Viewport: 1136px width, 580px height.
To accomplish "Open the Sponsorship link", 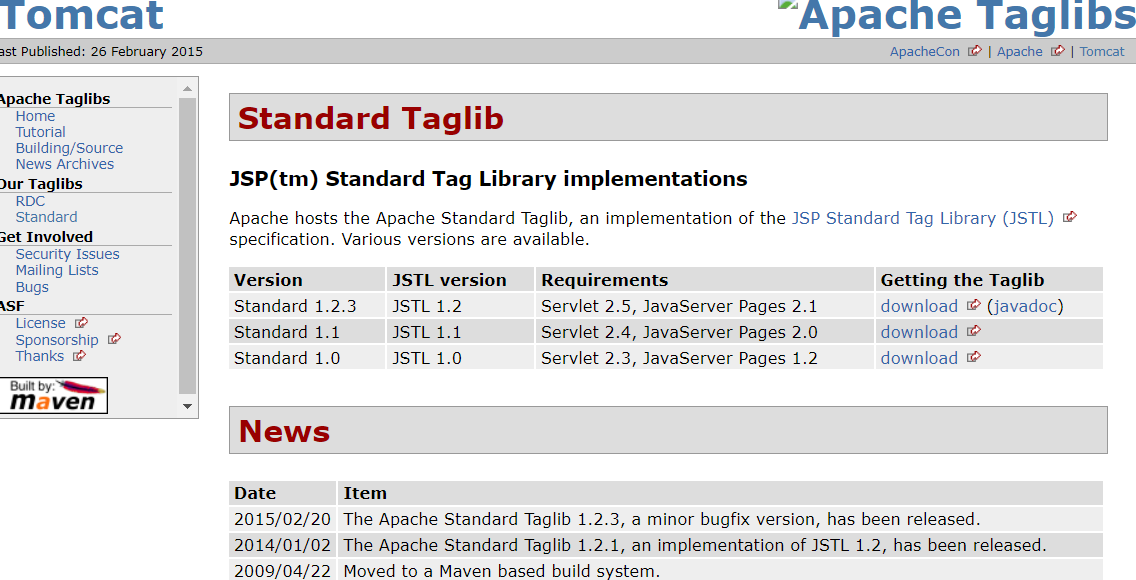I will click(57, 340).
